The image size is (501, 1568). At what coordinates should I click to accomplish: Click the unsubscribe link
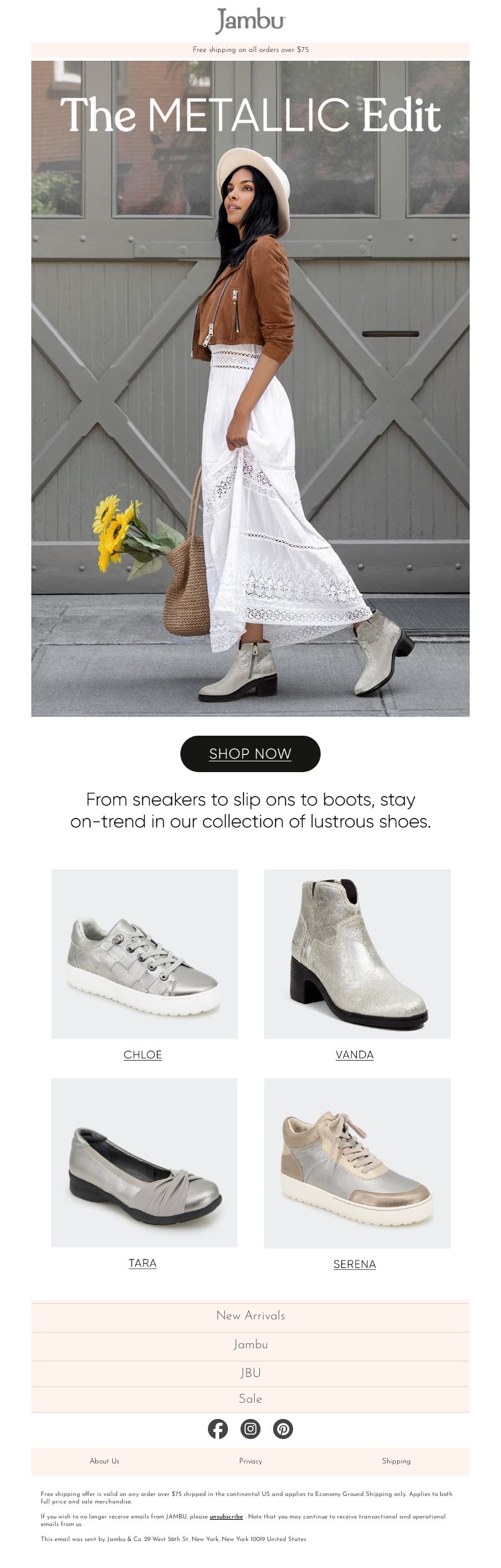226,1517
